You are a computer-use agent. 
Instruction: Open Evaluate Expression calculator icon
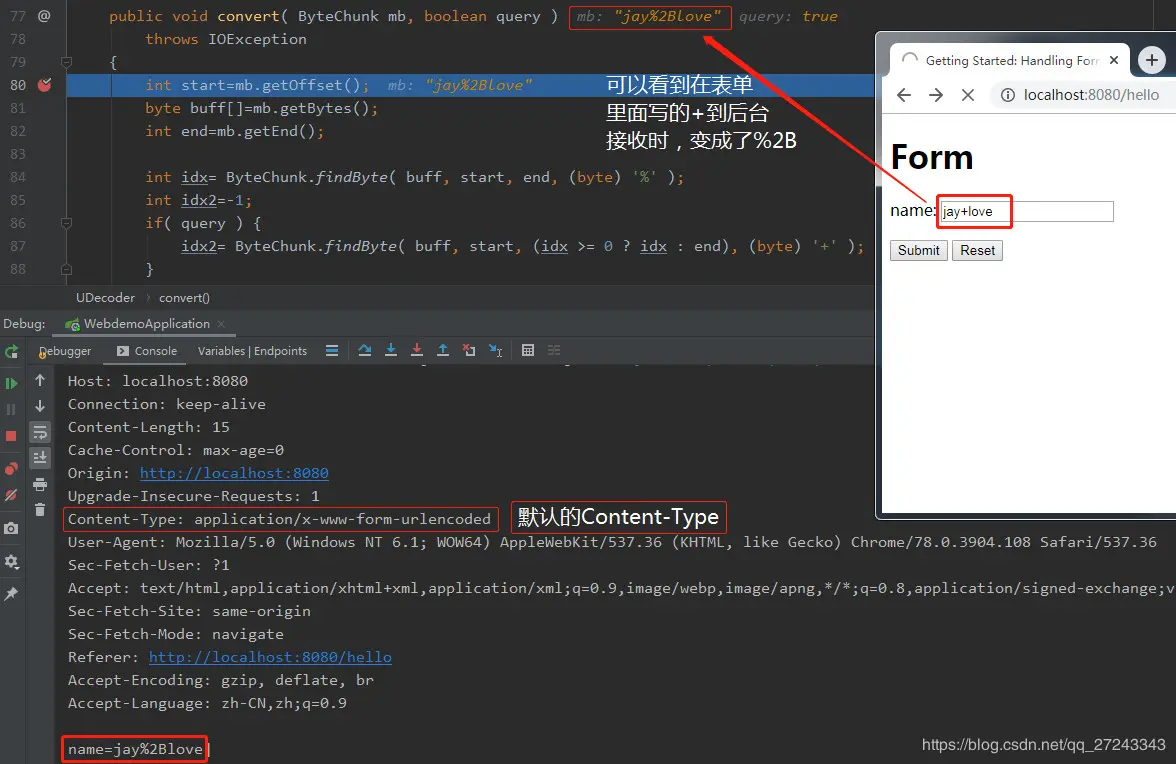528,350
